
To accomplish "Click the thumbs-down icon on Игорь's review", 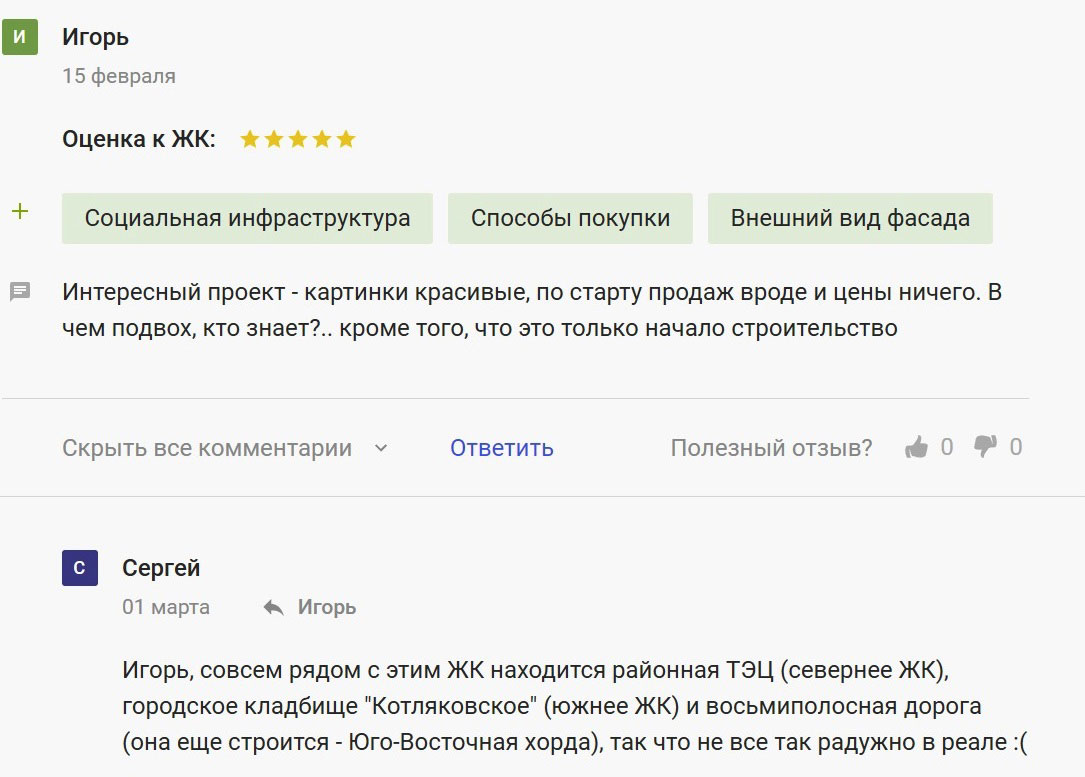I will pos(985,447).
